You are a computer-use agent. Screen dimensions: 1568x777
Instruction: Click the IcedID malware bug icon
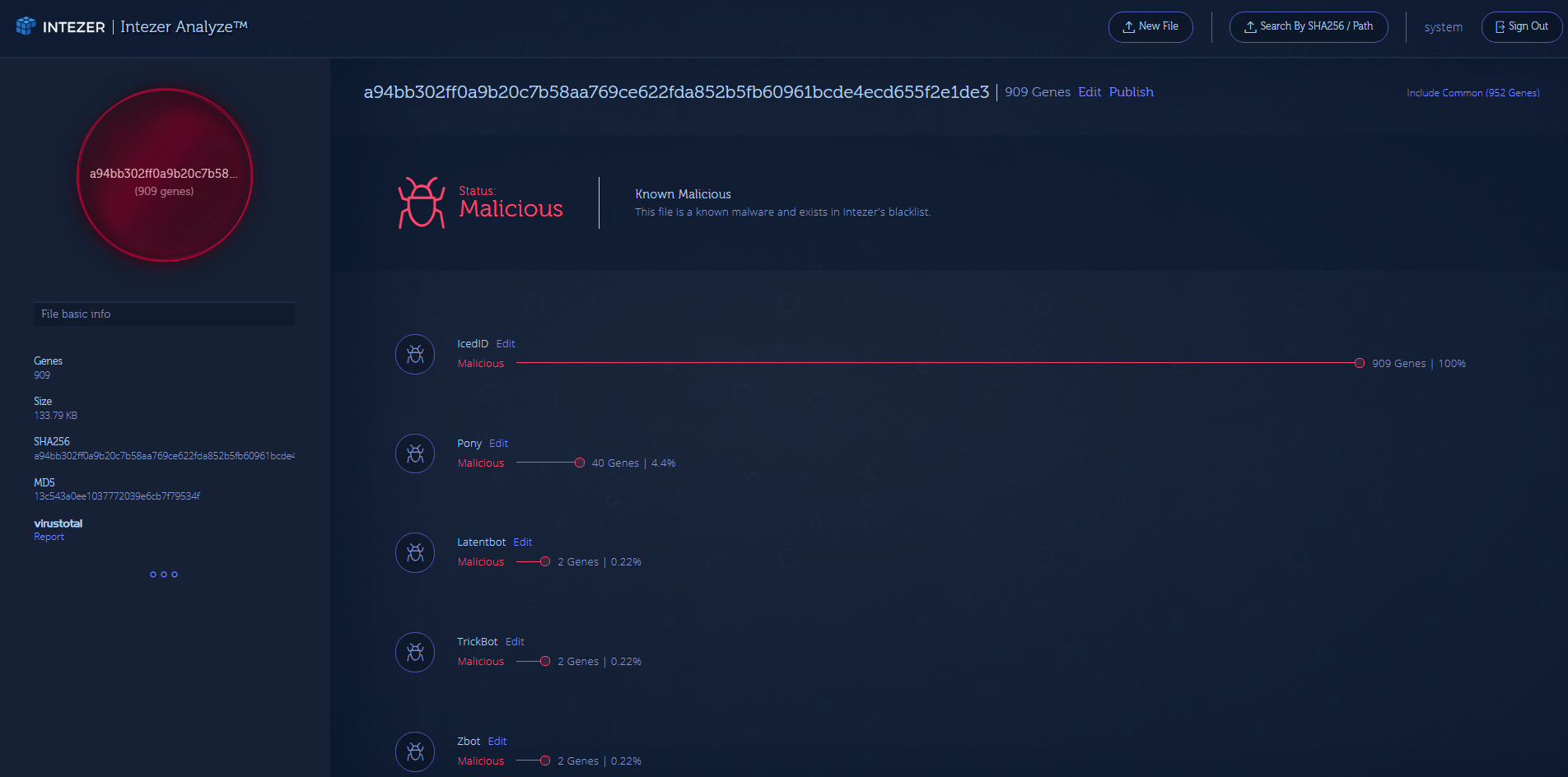click(x=415, y=354)
